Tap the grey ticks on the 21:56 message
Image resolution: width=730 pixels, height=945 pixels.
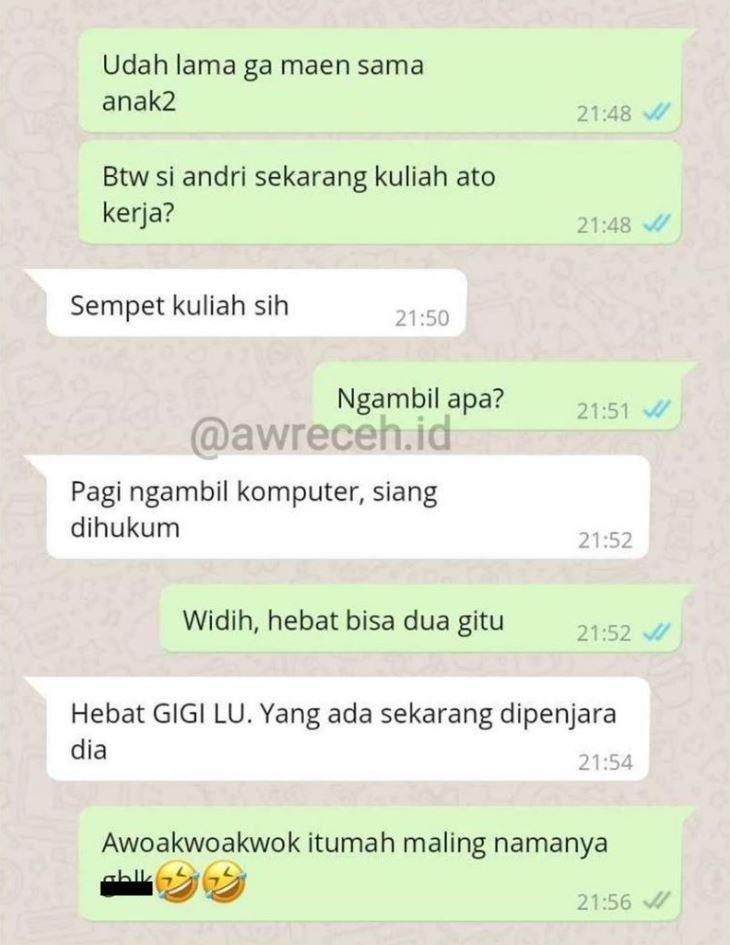click(656, 901)
